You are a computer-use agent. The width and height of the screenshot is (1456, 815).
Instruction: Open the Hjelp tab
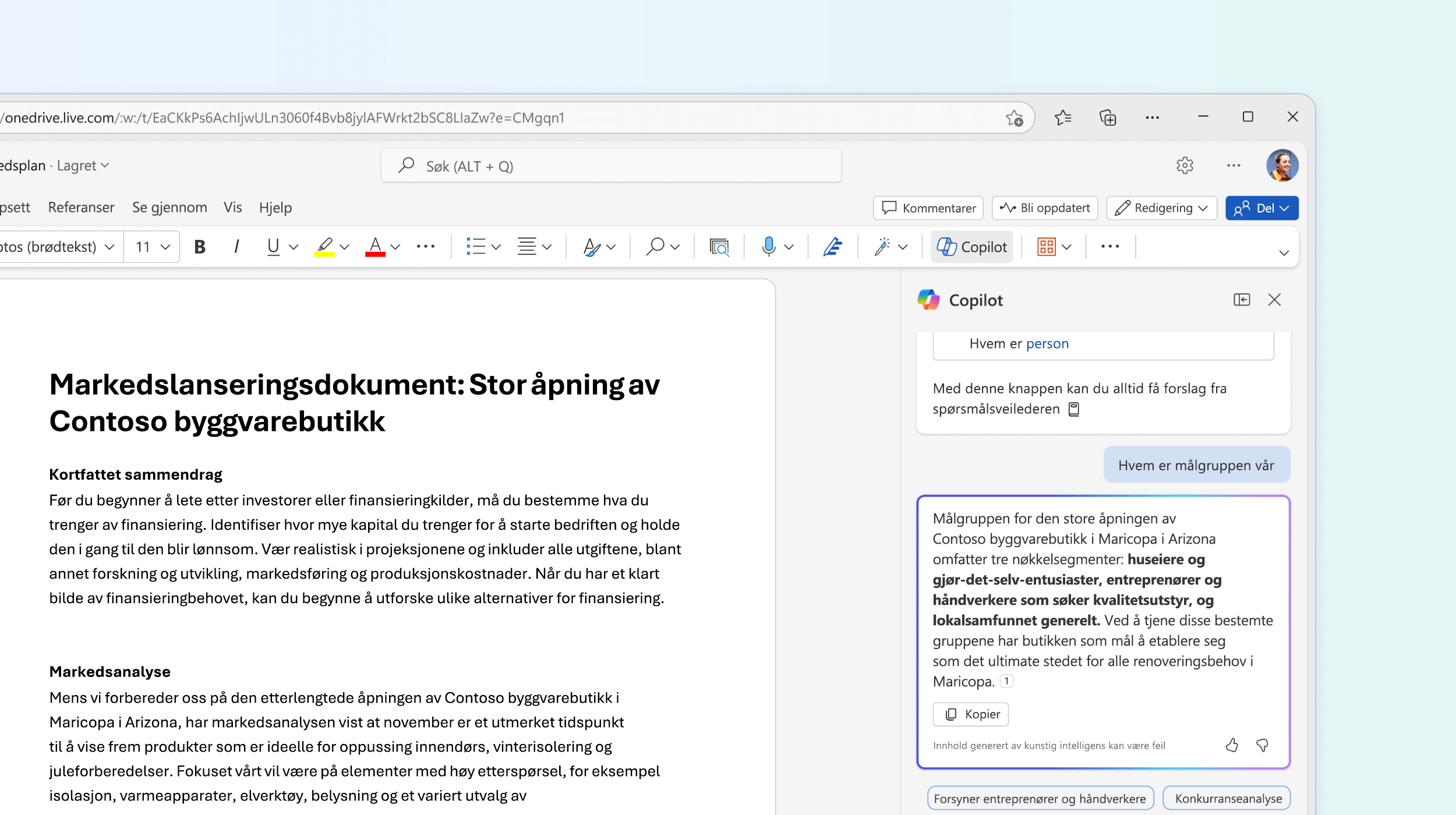pyautogui.click(x=275, y=208)
